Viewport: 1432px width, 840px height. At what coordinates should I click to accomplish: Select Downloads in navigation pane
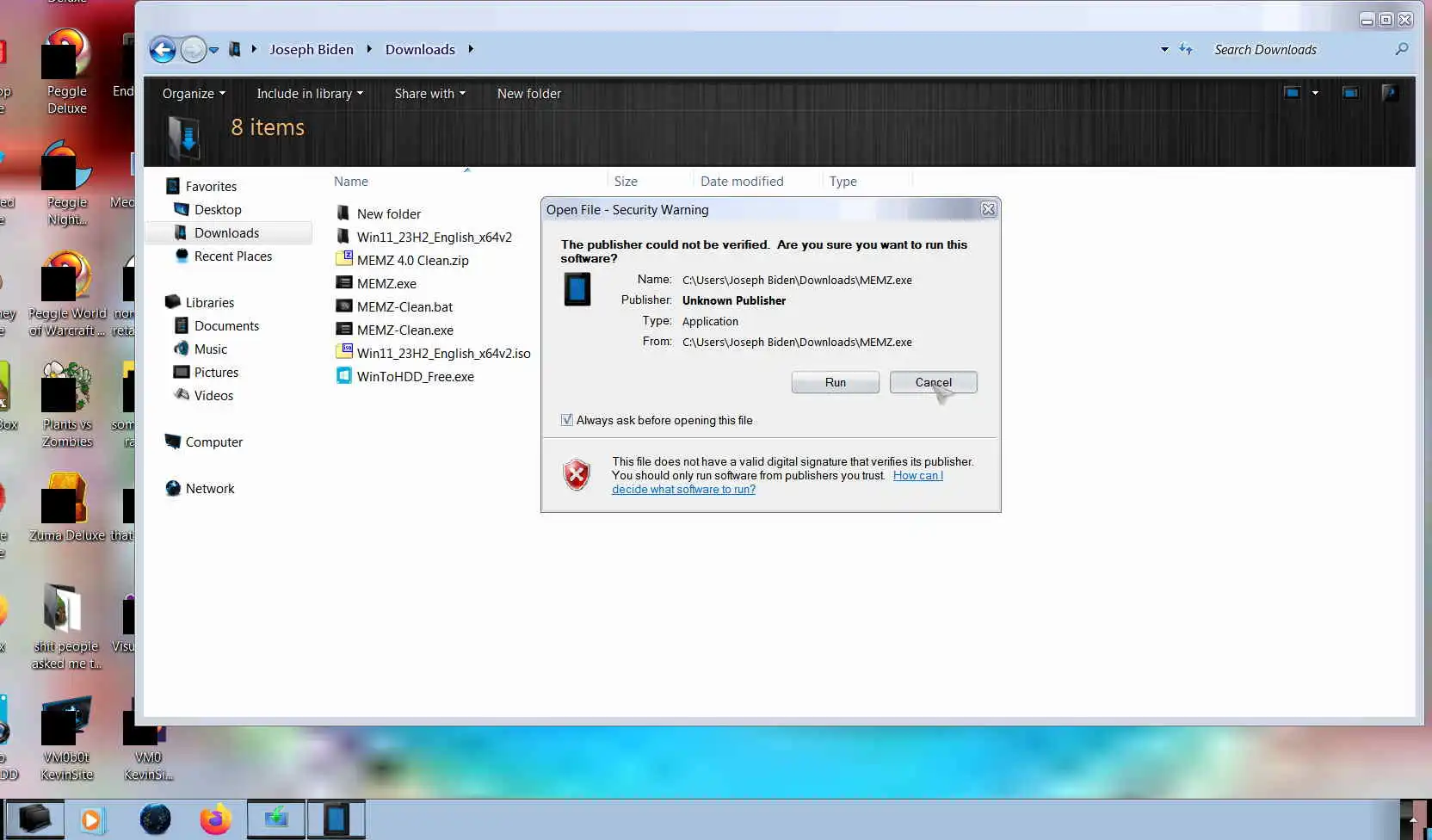(226, 232)
